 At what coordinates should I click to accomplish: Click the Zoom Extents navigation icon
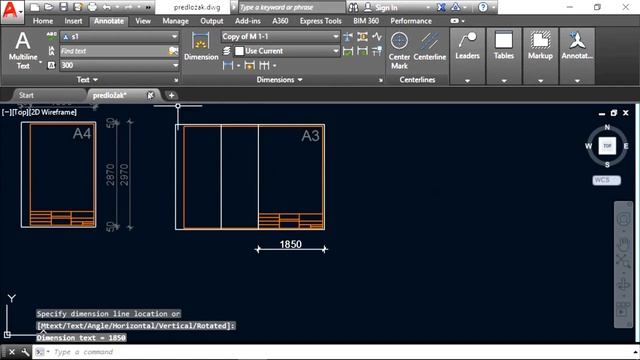point(623,260)
